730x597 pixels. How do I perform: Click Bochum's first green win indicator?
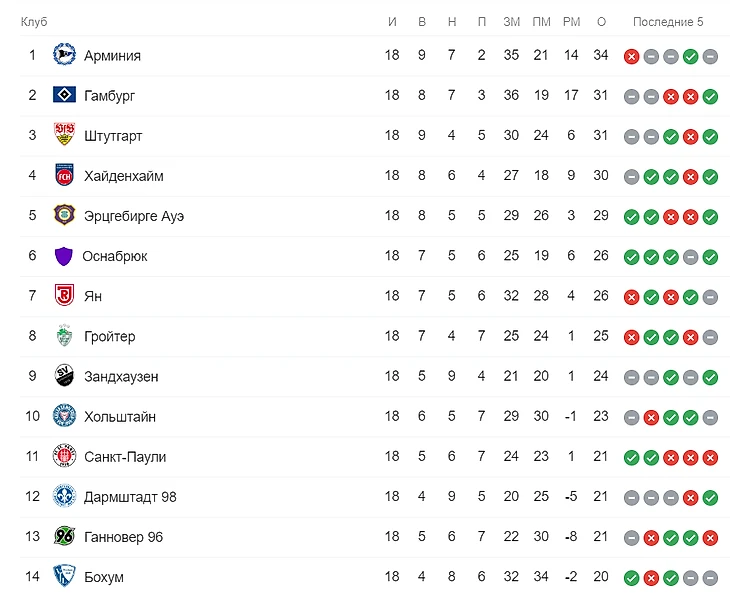[631, 577]
